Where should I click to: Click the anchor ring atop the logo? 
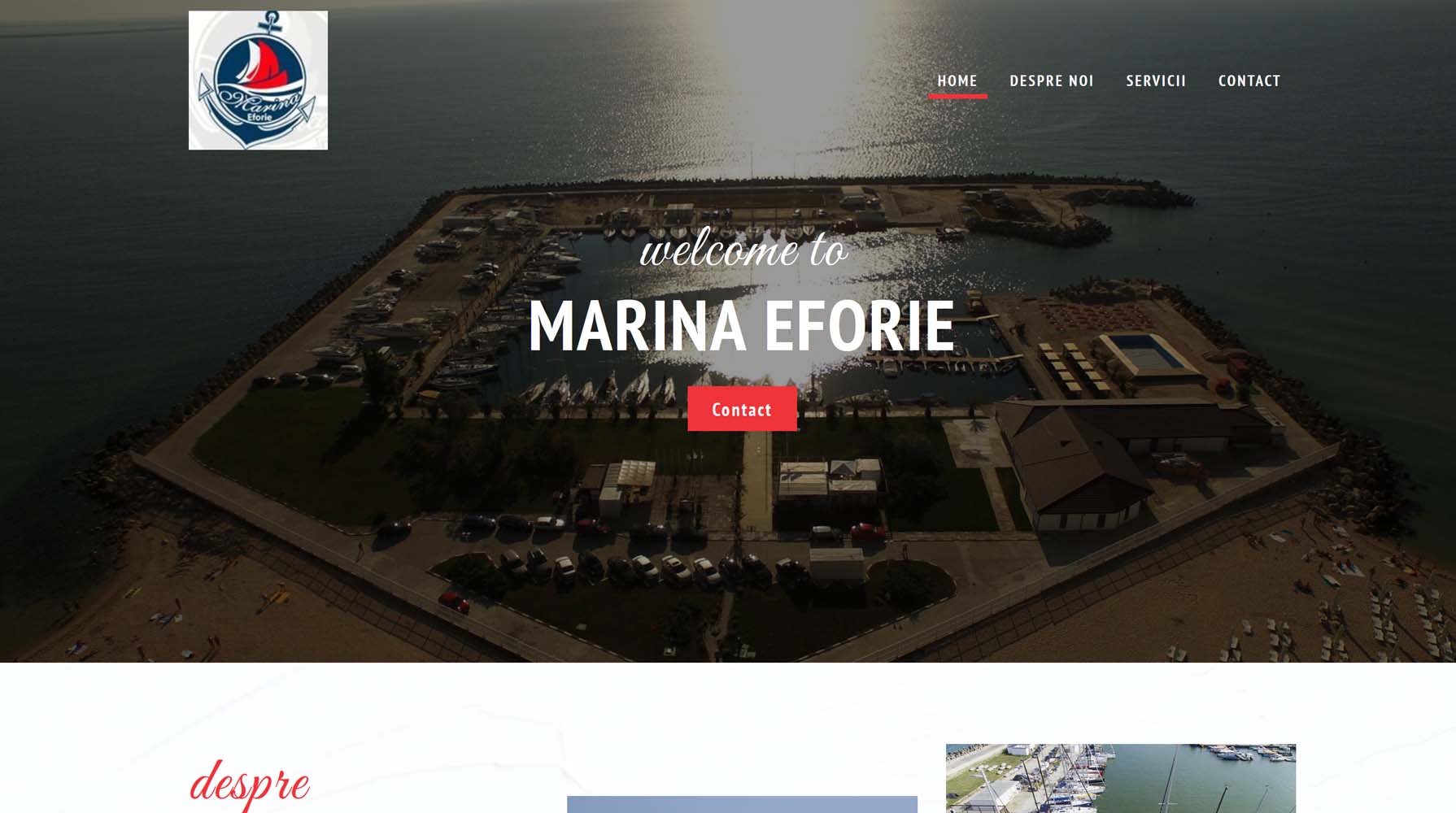point(272,17)
